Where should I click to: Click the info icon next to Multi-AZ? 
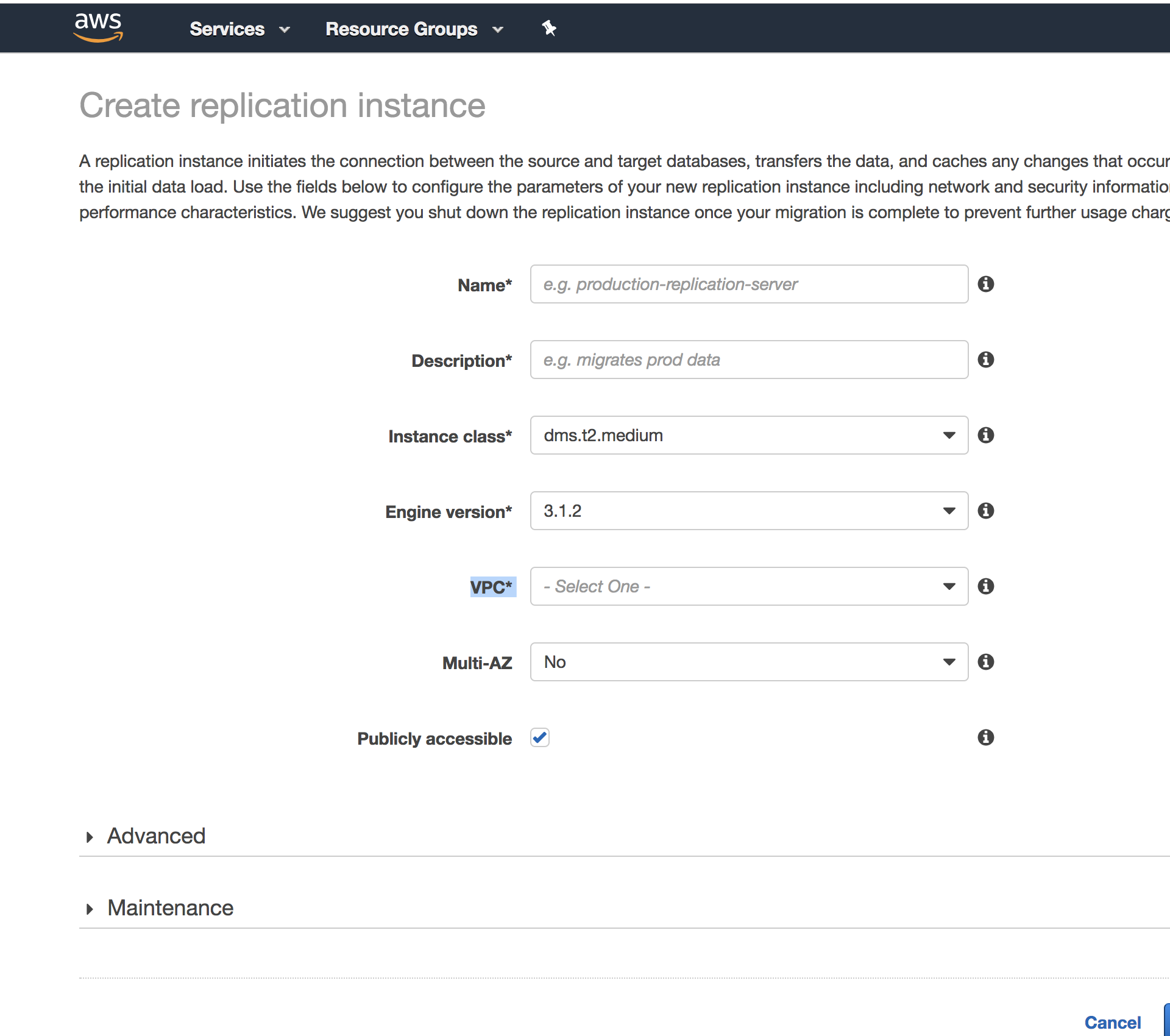click(x=986, y=662)
